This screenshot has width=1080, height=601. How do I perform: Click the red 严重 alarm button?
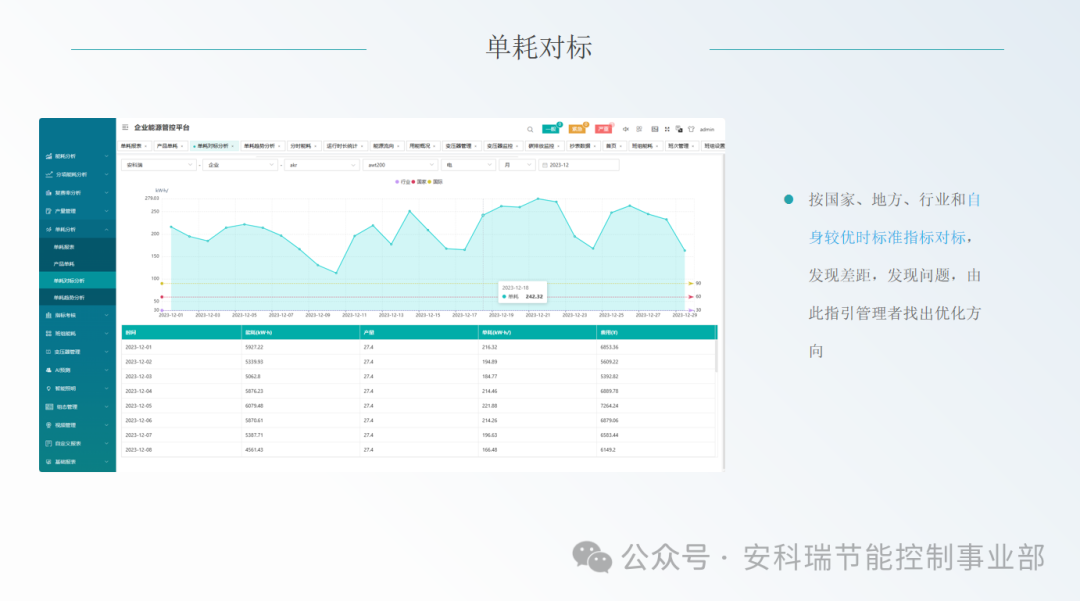604,129
